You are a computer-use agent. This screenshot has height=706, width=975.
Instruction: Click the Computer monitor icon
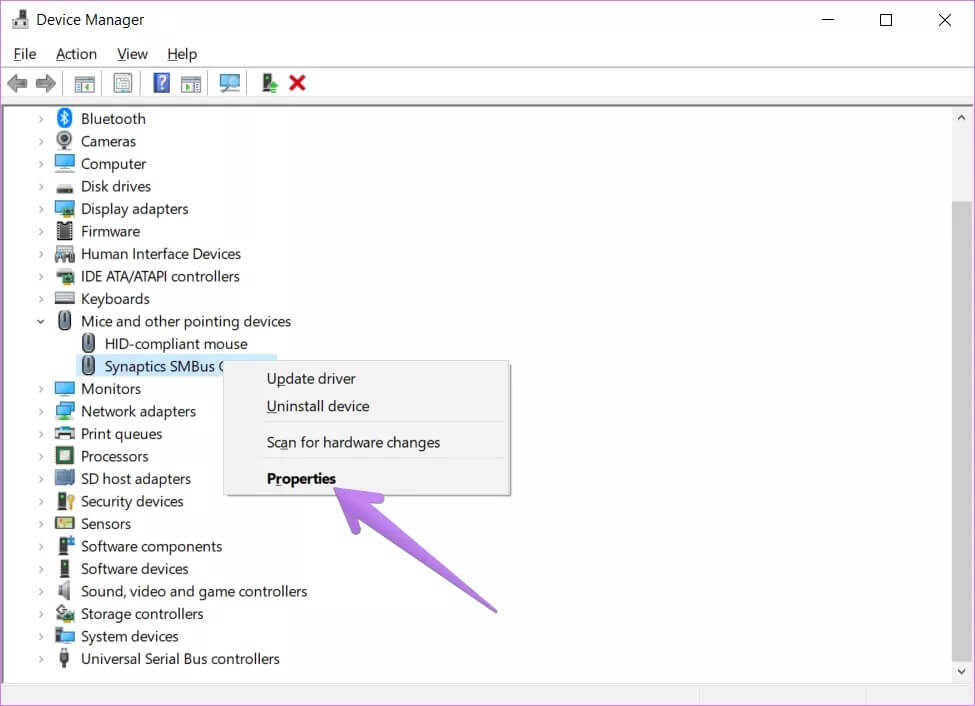(x=65, y=163)
